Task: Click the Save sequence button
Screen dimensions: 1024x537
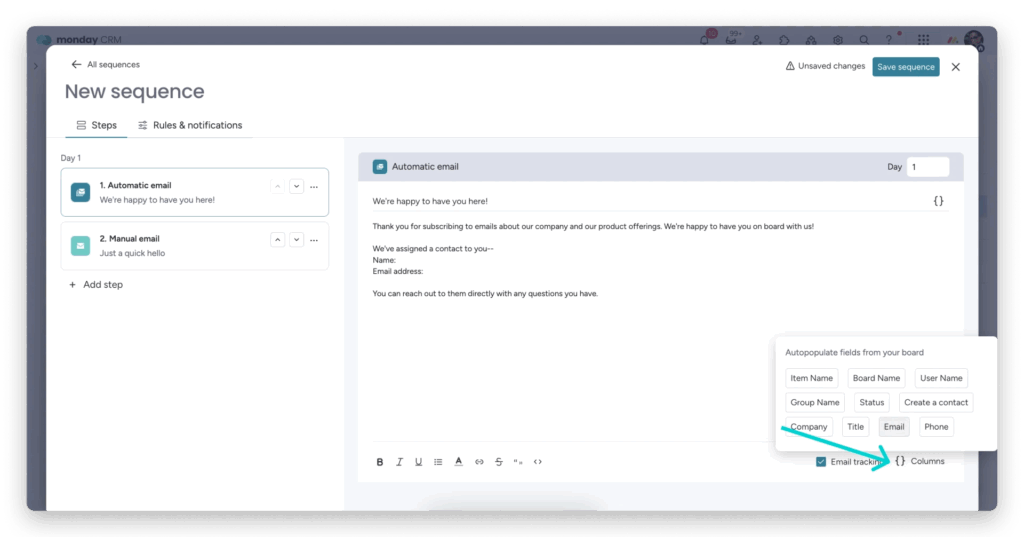Action: click(x=905, y=67)
